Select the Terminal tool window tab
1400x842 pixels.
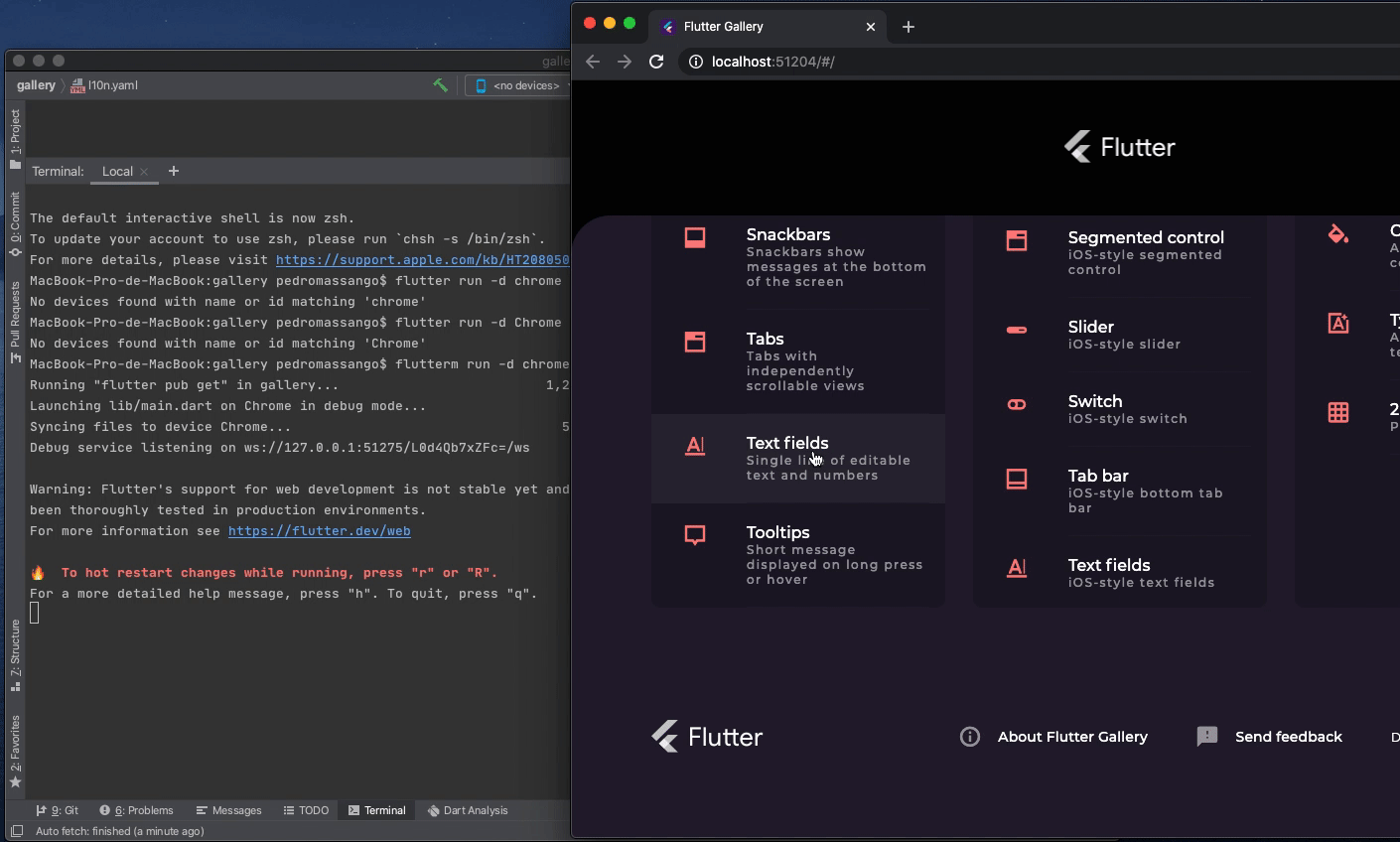pyautogui.click(x=377, y=810)
